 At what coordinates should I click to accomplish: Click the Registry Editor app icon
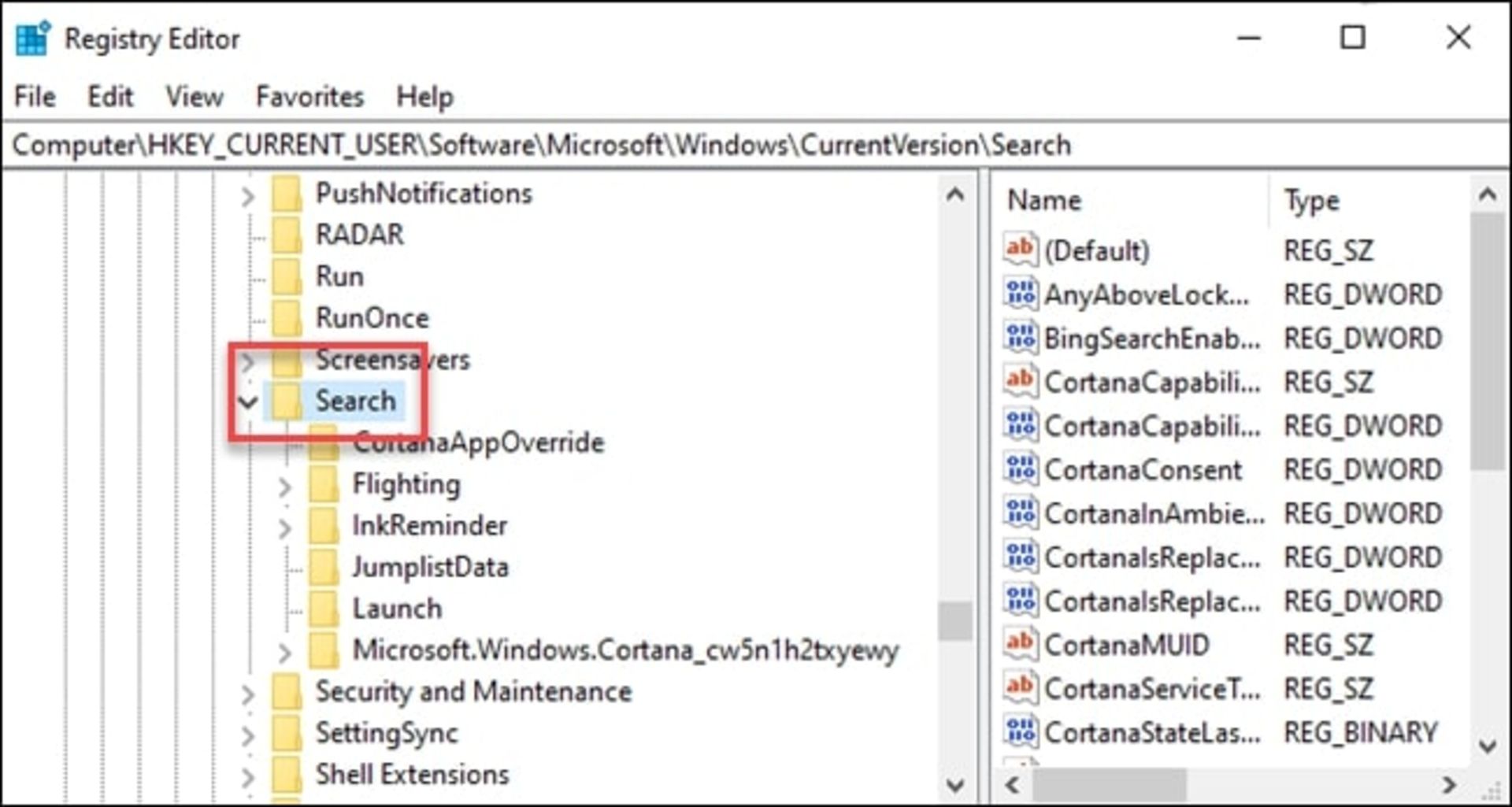[33, 38]
